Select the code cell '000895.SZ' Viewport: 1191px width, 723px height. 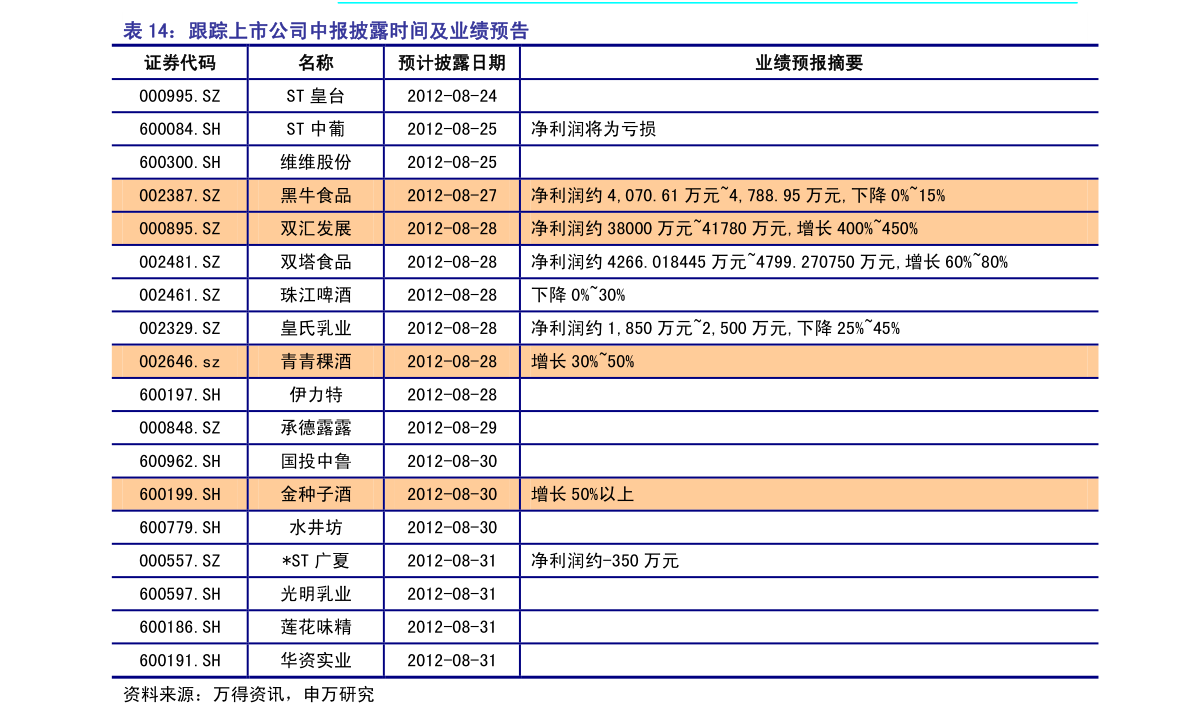180,229
